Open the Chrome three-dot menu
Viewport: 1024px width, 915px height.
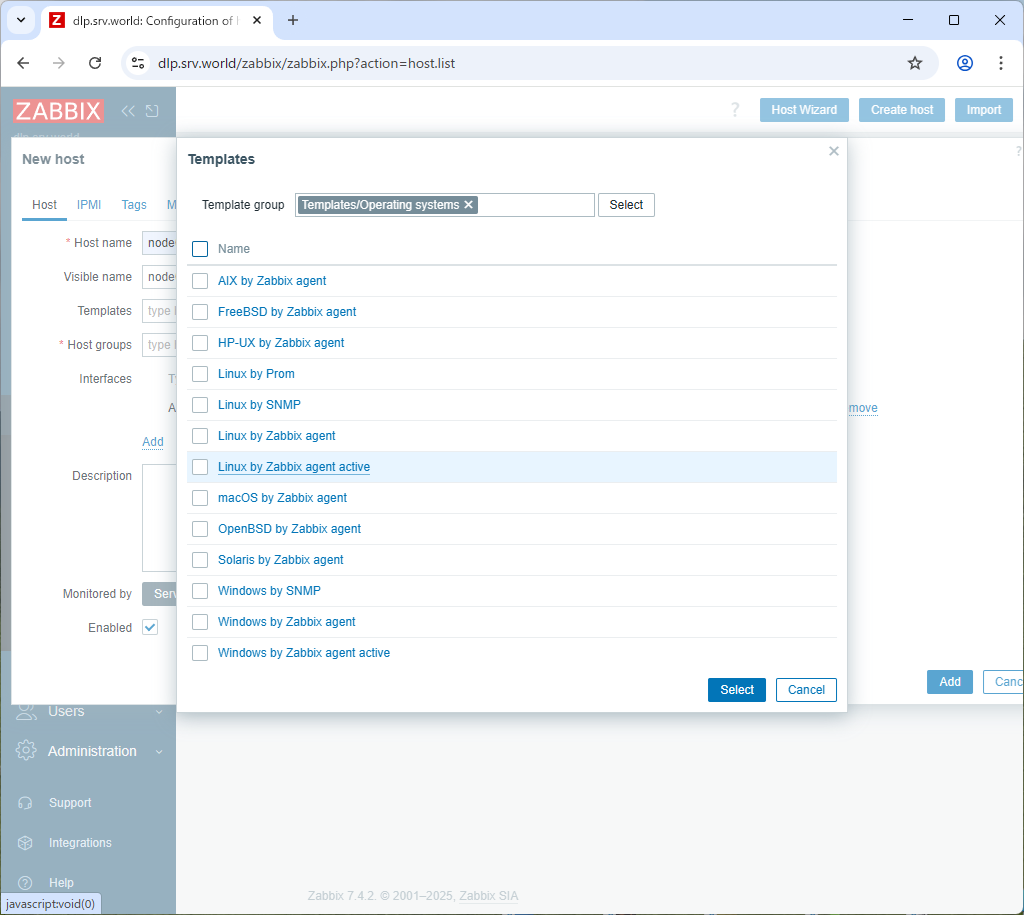tap(1000, 63)
